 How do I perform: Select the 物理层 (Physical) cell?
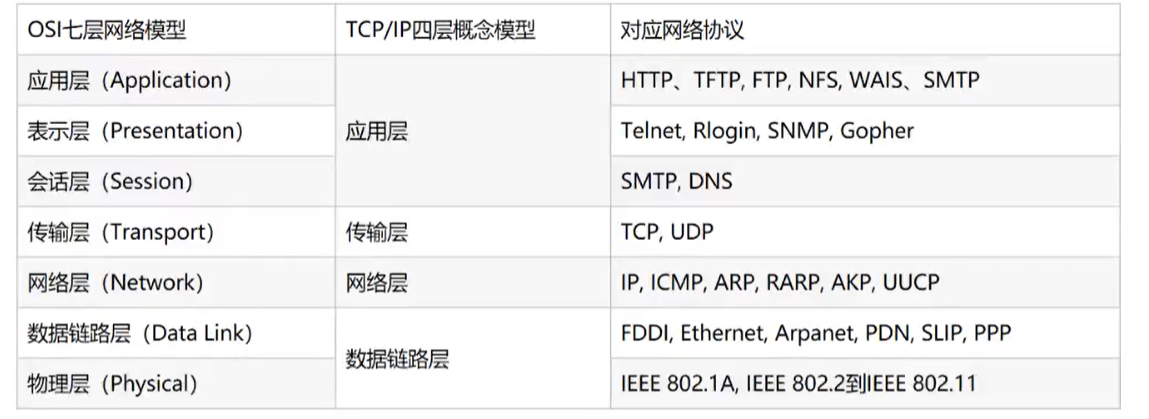177,383
